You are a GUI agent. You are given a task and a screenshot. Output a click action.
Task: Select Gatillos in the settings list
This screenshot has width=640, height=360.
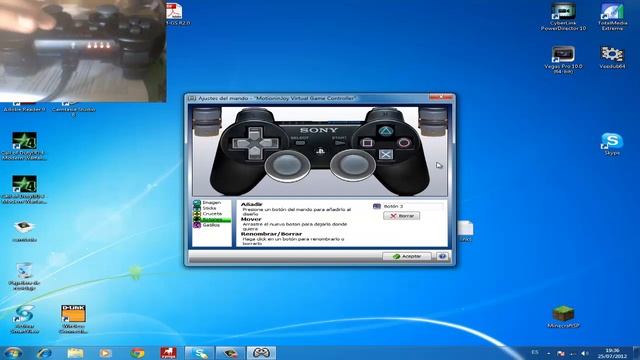click(x=211, y=225)
